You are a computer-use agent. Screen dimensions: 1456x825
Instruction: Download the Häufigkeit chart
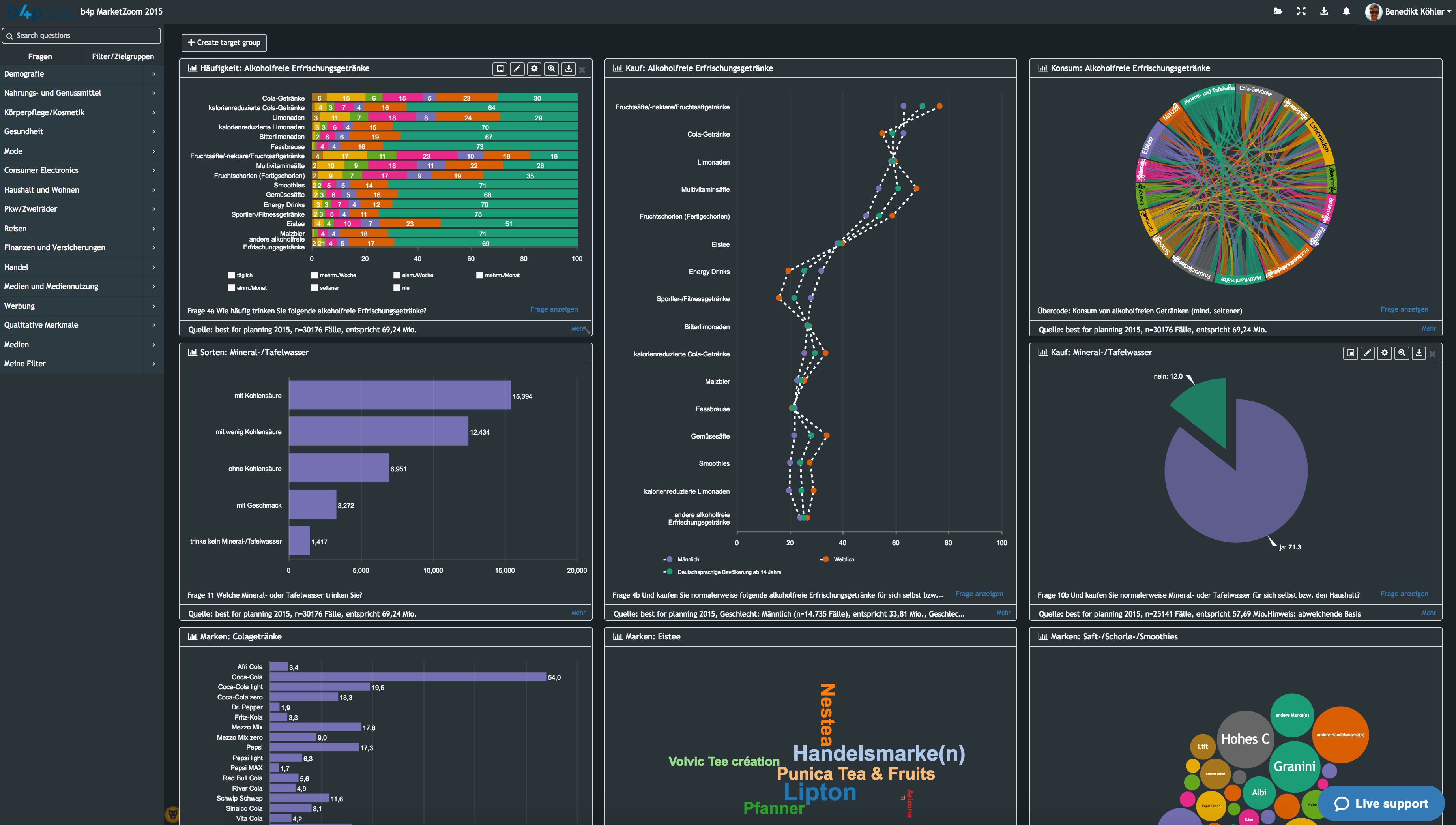pos(568,69)
